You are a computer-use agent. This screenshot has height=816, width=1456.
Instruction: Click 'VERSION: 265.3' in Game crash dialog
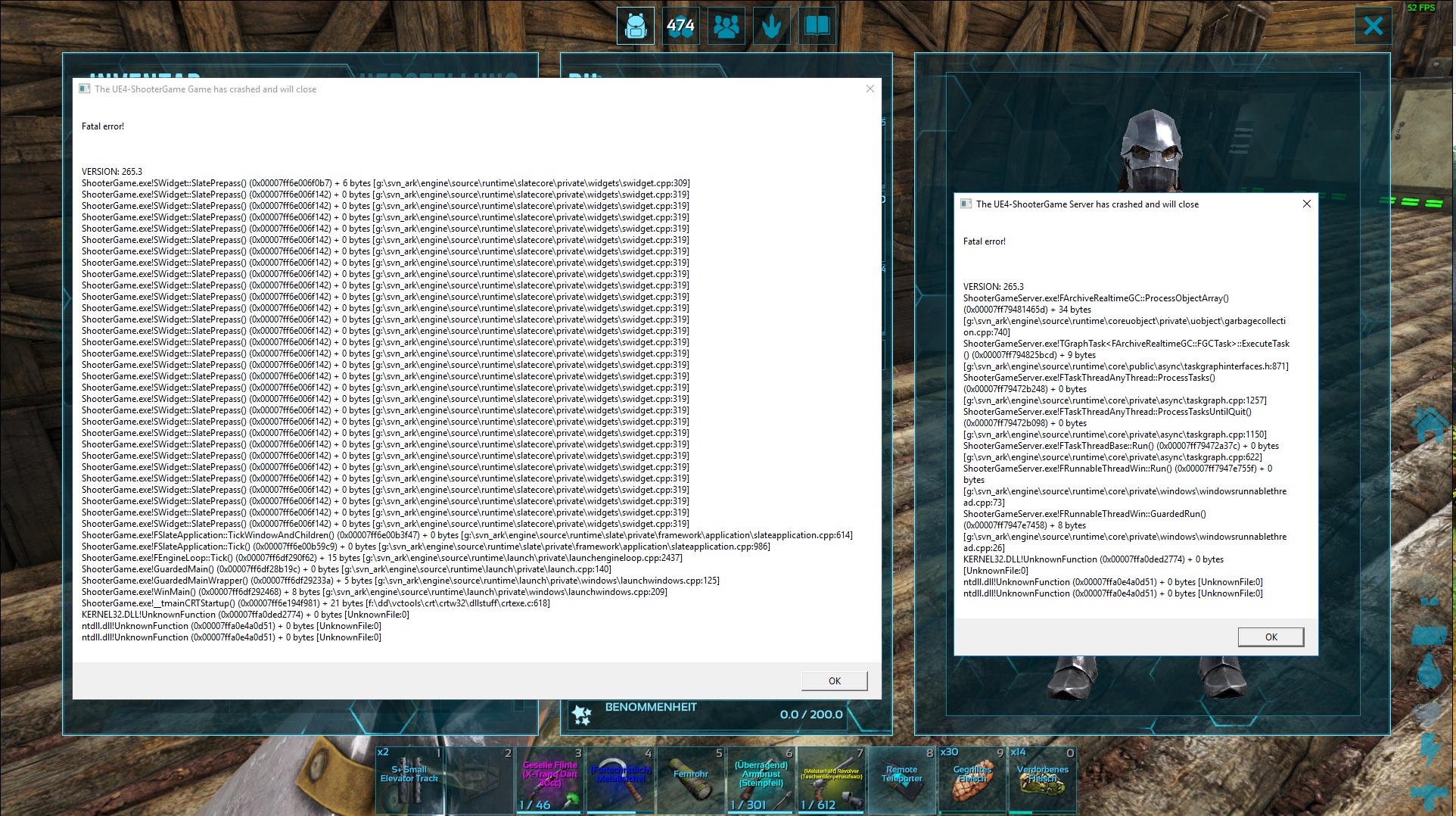point(112,172)
